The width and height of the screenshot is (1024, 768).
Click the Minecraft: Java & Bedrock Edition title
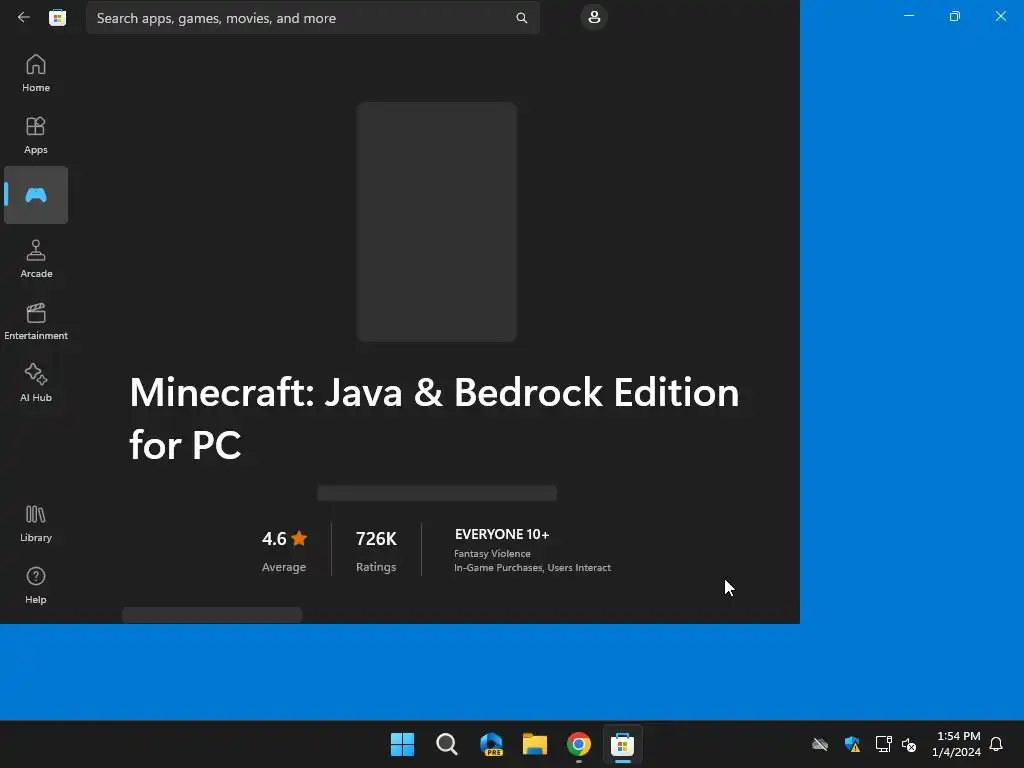click(434, 418)
